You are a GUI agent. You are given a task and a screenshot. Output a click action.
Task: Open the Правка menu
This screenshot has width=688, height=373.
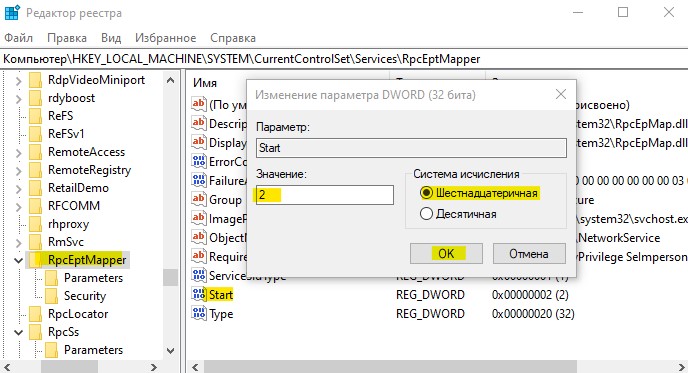67,38
